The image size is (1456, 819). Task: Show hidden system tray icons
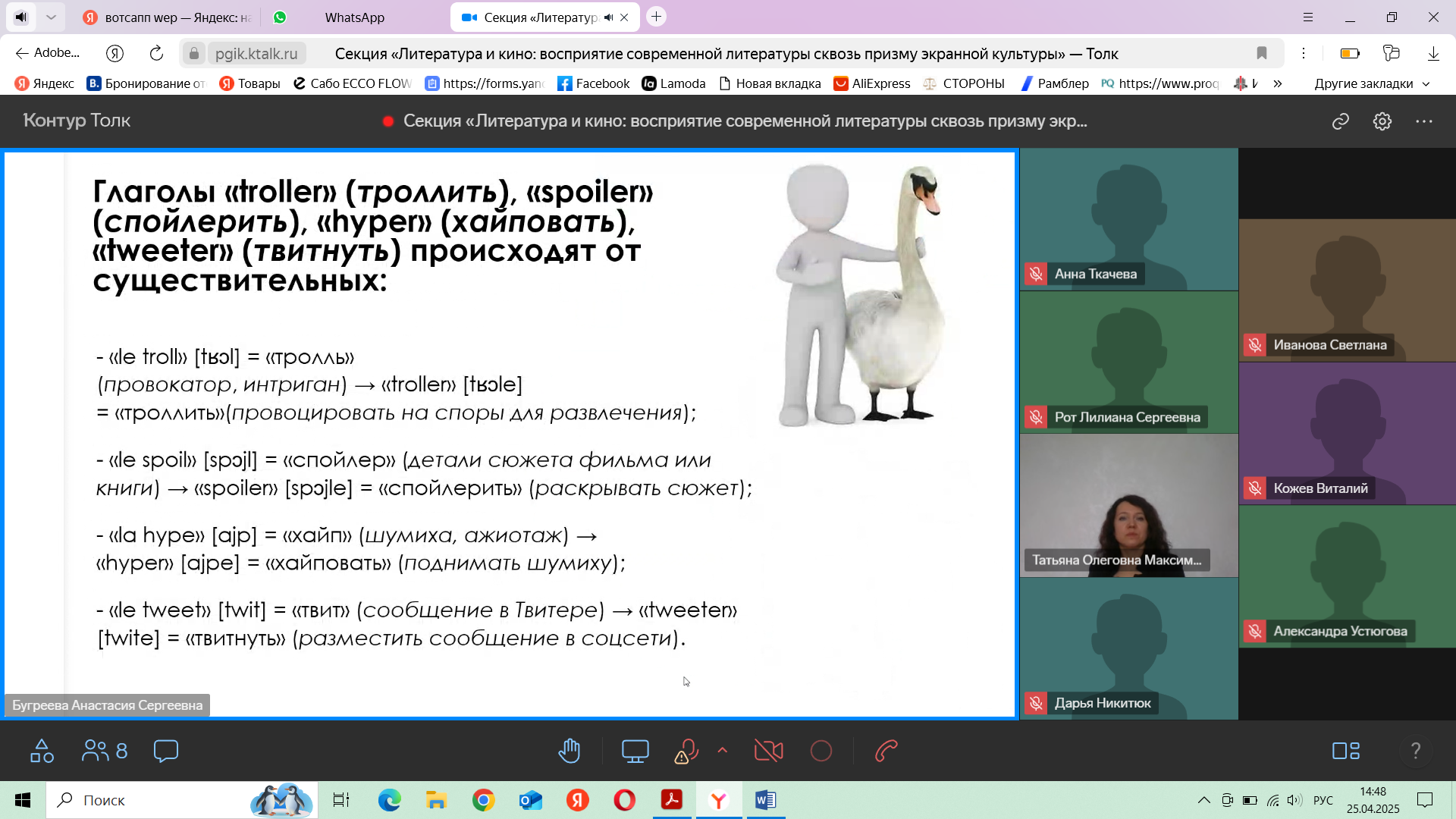point(1203,800)
